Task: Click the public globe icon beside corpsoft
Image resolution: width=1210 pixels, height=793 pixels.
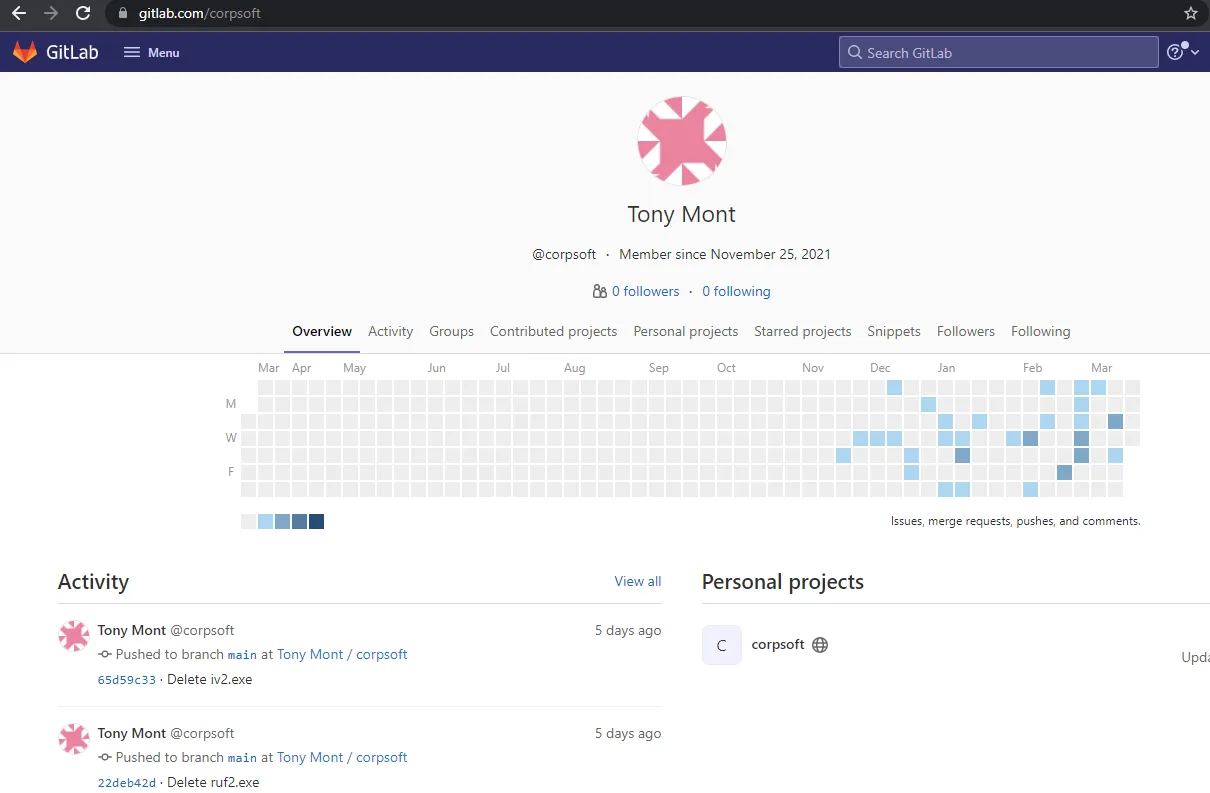Action: [x=820, y=645]
